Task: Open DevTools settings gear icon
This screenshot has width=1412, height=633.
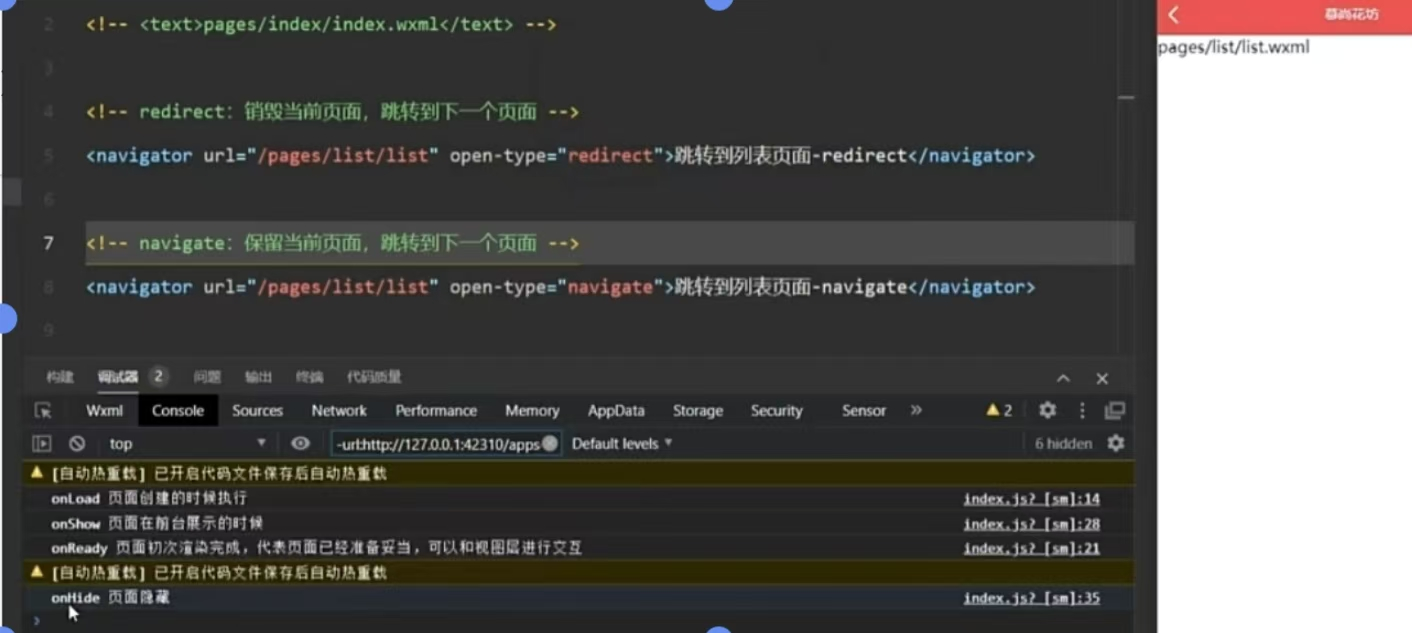Action: coord(1047,411)
